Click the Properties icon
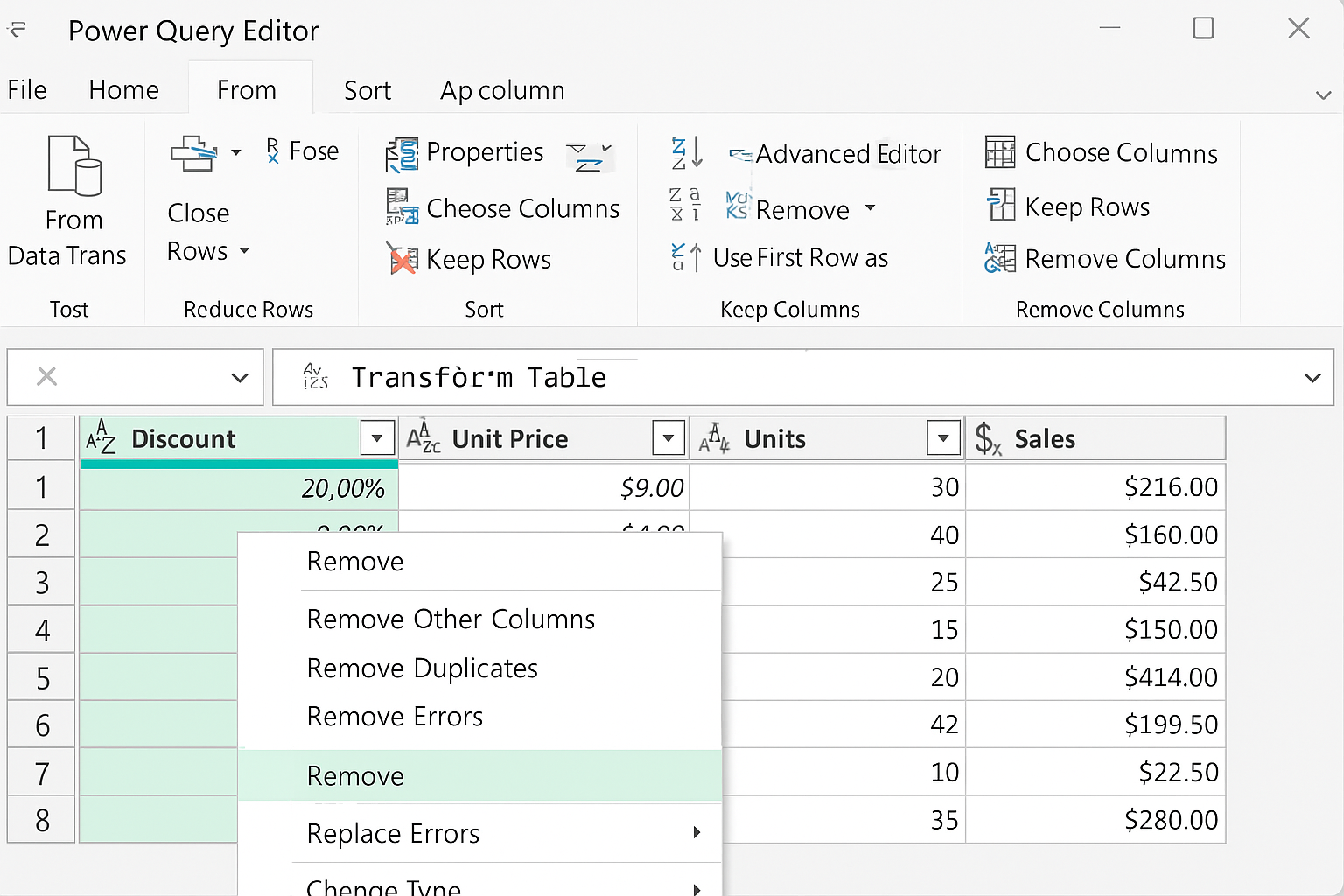Screen dimensions: 1344x896 (402, 154)
